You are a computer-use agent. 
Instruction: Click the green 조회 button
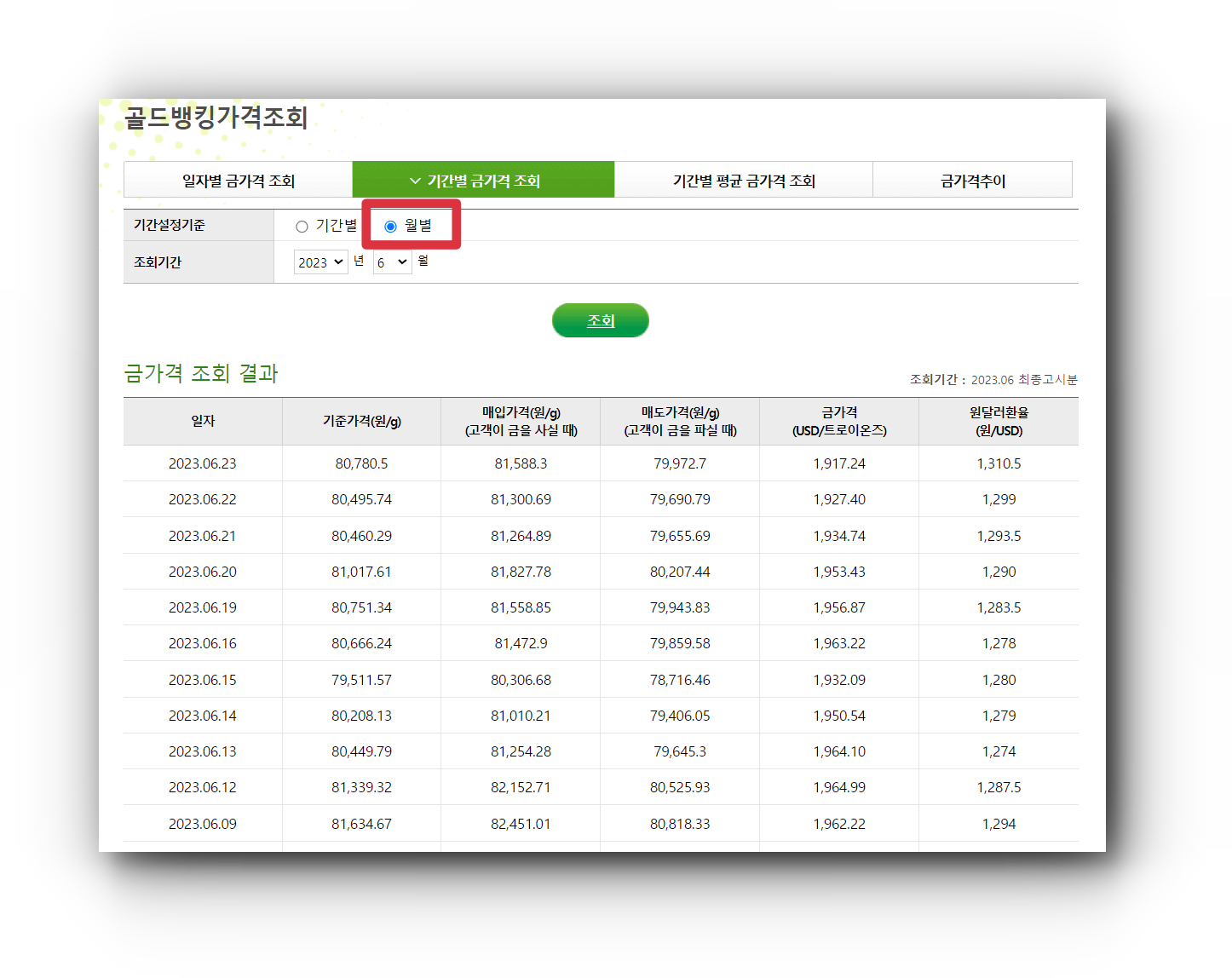[x=601, y=320]
